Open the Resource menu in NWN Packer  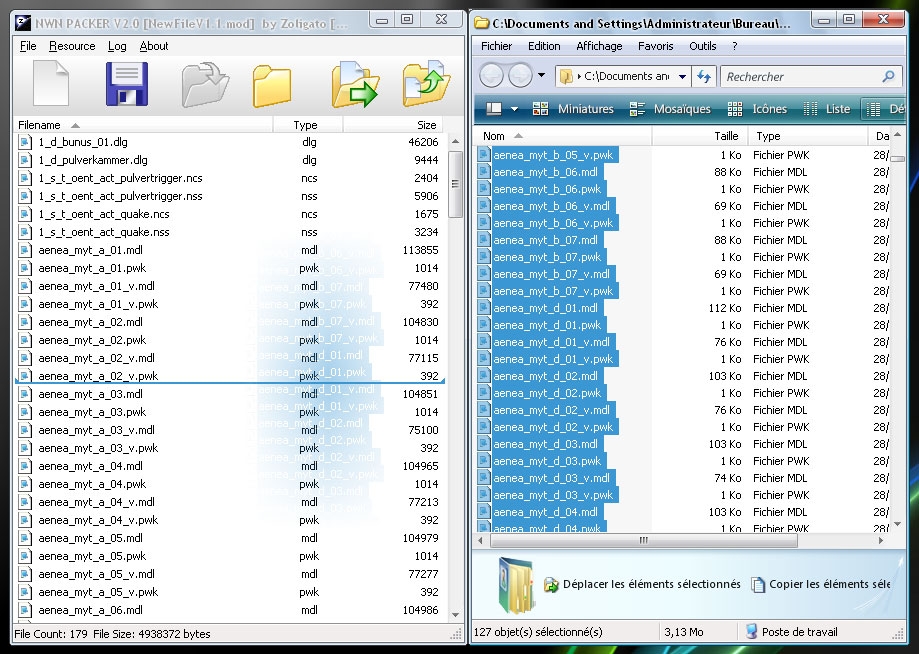coord(72,46)
